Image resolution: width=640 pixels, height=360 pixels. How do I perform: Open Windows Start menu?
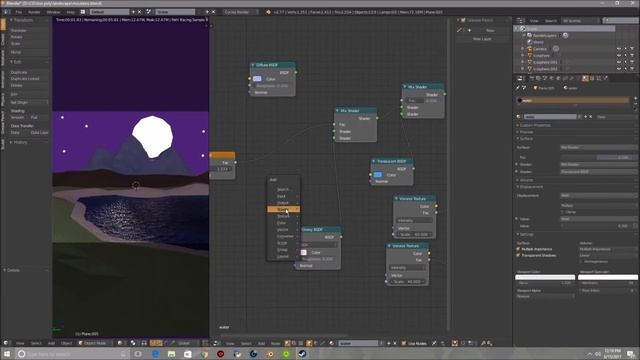click(x=7, y=353)
